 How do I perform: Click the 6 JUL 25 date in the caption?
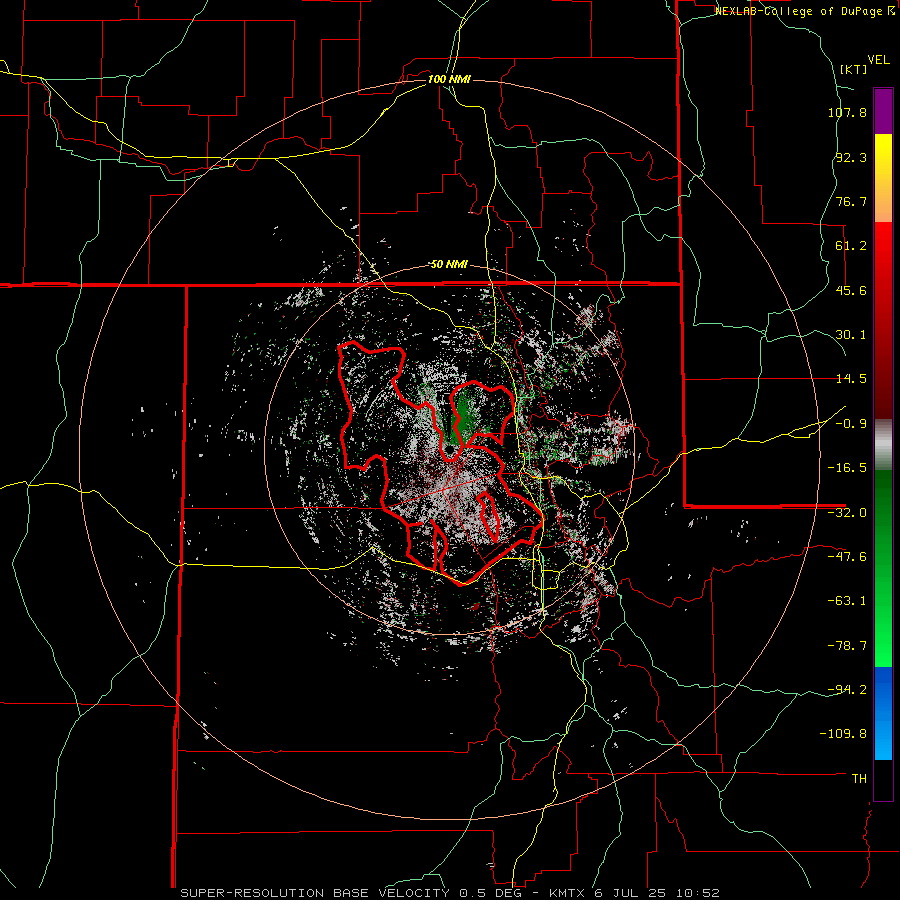[x=631, y=893]
